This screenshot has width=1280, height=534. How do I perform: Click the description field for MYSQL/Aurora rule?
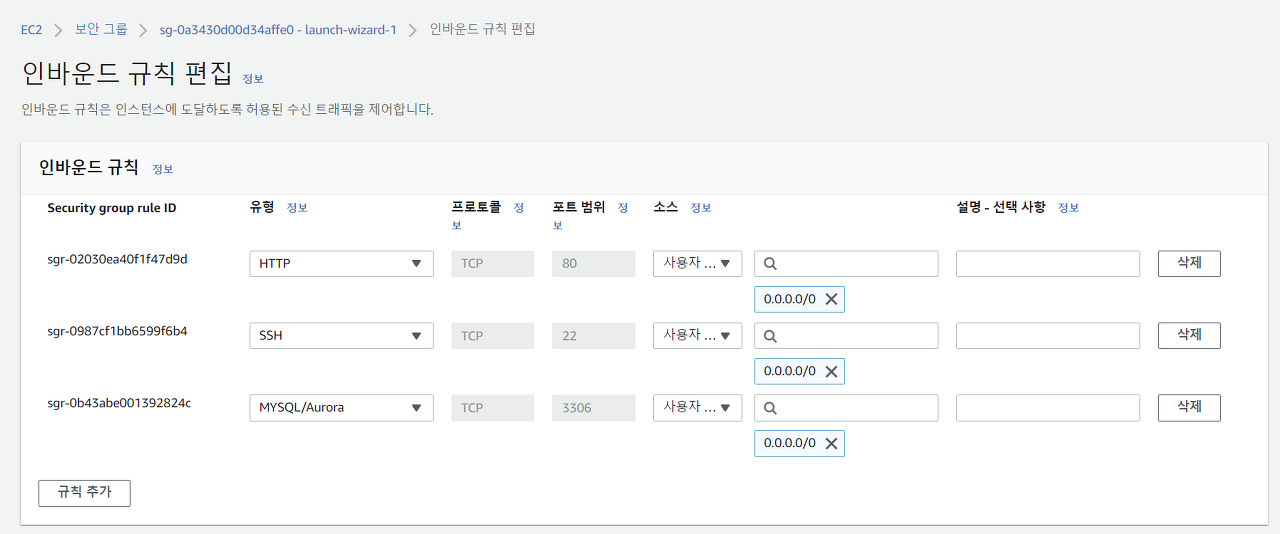(1048, 408)
